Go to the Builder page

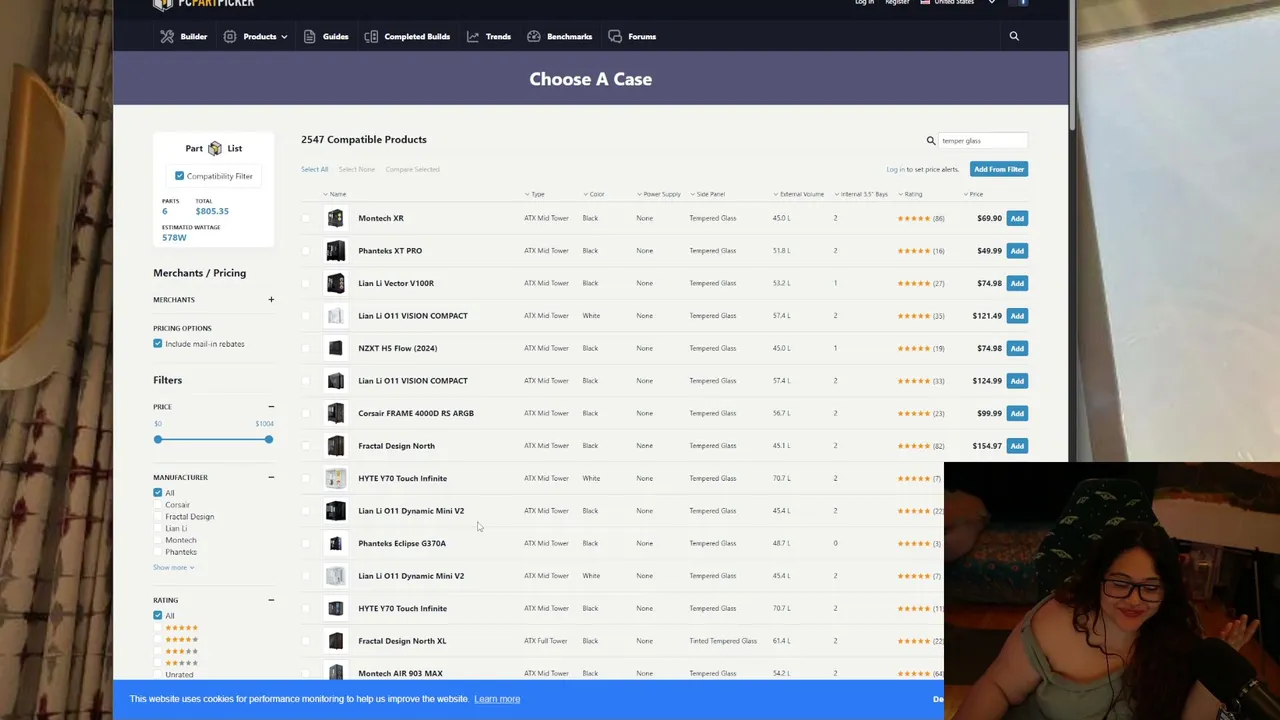184,36
